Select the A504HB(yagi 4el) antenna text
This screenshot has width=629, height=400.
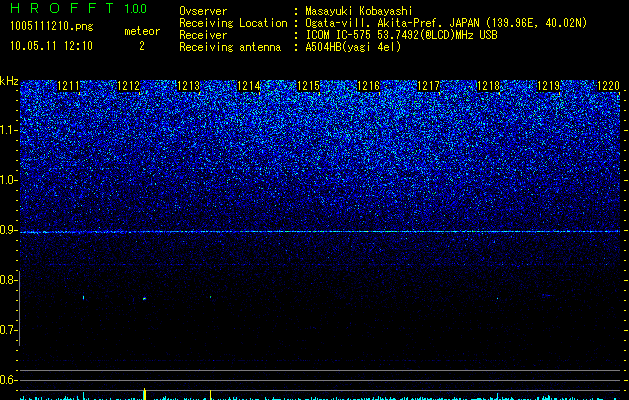pos(353,47)
